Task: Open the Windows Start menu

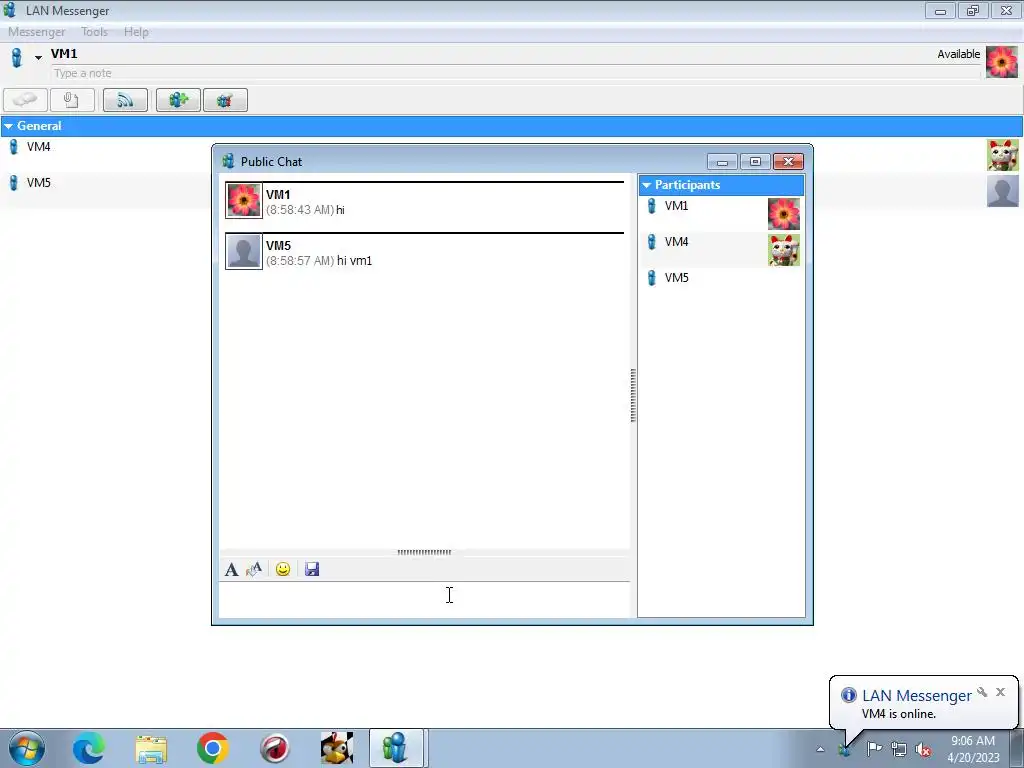Action: tap(27, 748)
